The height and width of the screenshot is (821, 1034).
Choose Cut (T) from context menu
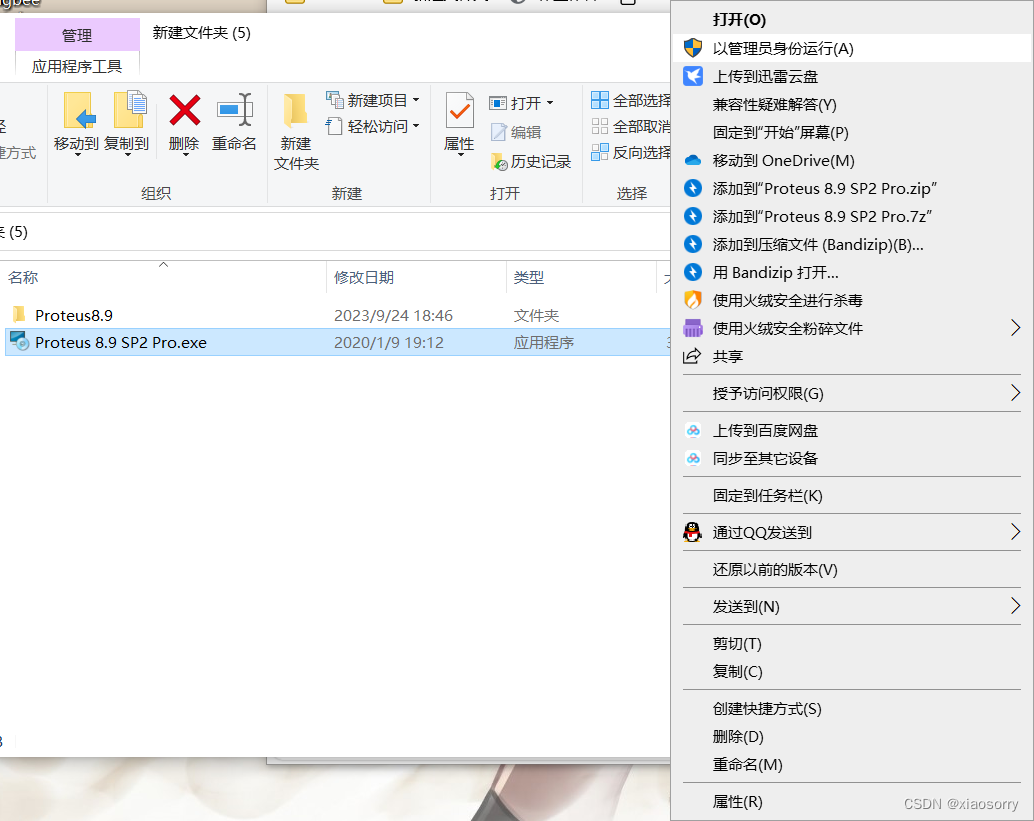(x=852, y=644)
